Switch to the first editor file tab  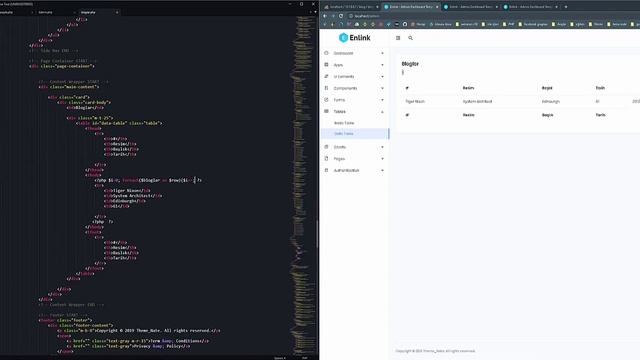click(x=16, y=12)
